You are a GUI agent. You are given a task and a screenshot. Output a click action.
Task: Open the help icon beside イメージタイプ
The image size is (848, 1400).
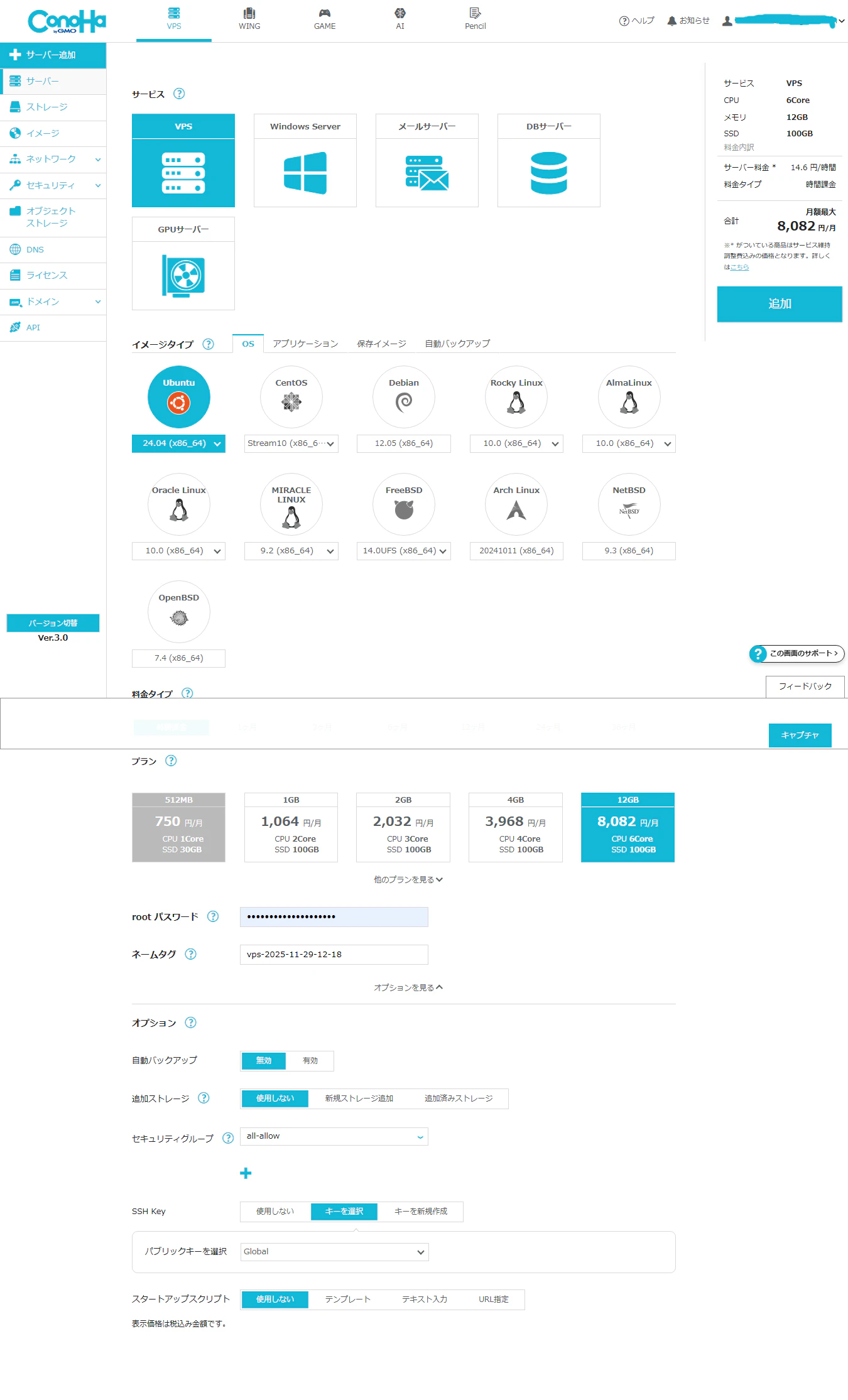(208, 344)
